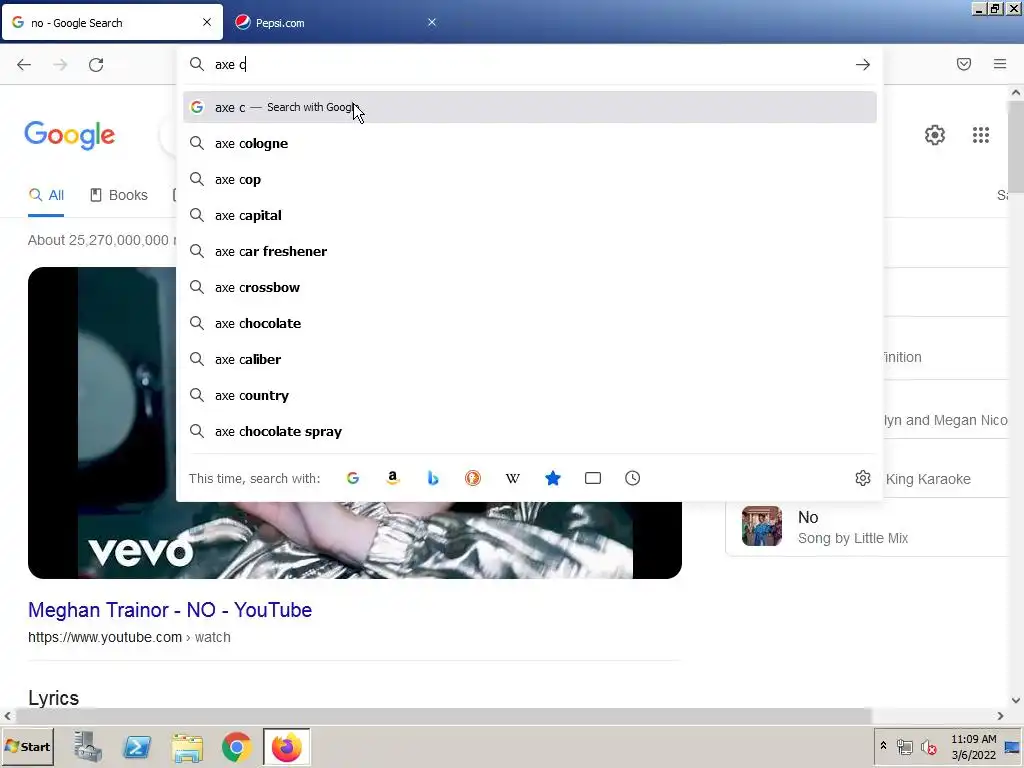Click the network tray icon

click(904, 747)
